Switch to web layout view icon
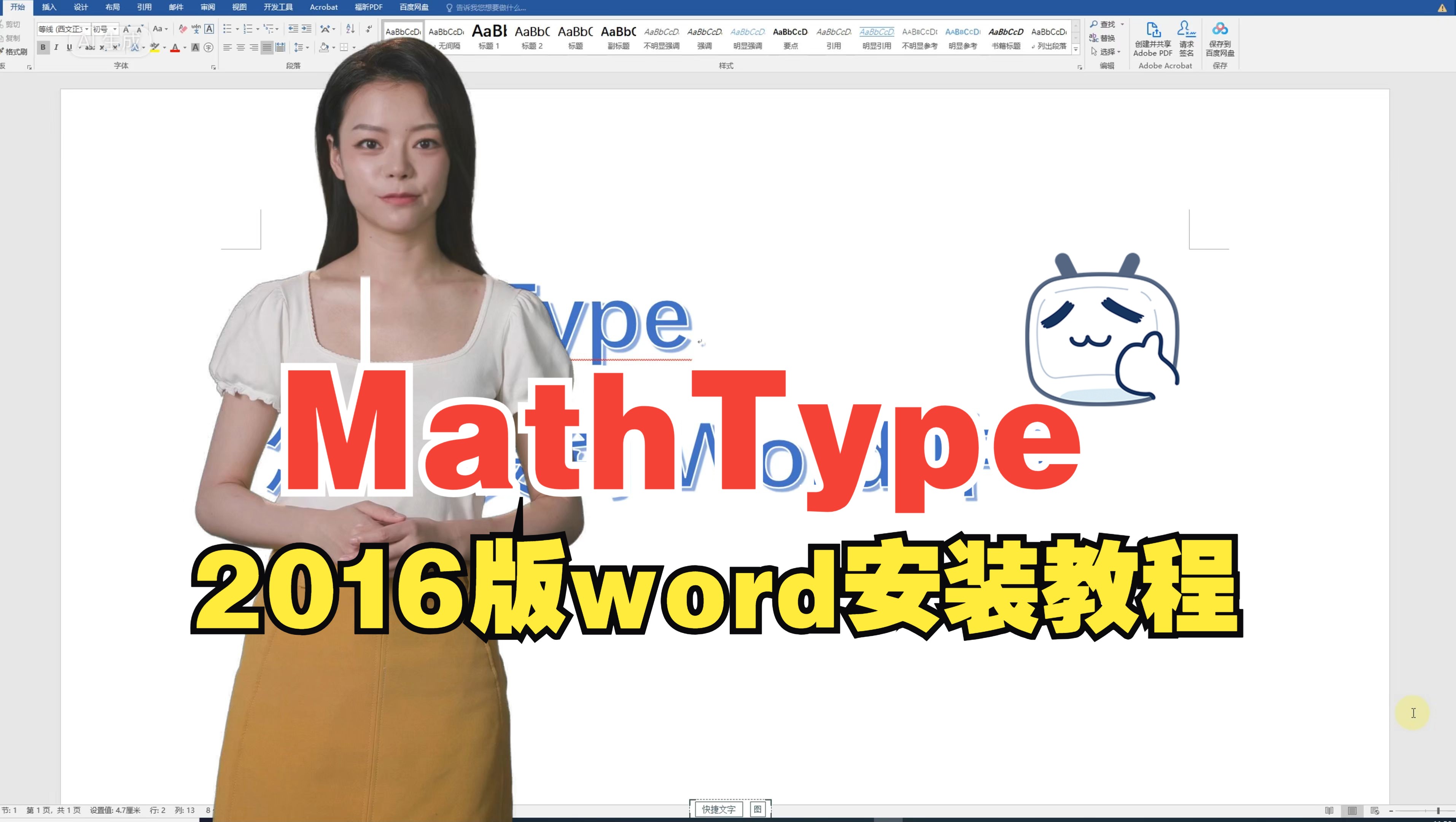1456x822 pixels. point(1375,811)
